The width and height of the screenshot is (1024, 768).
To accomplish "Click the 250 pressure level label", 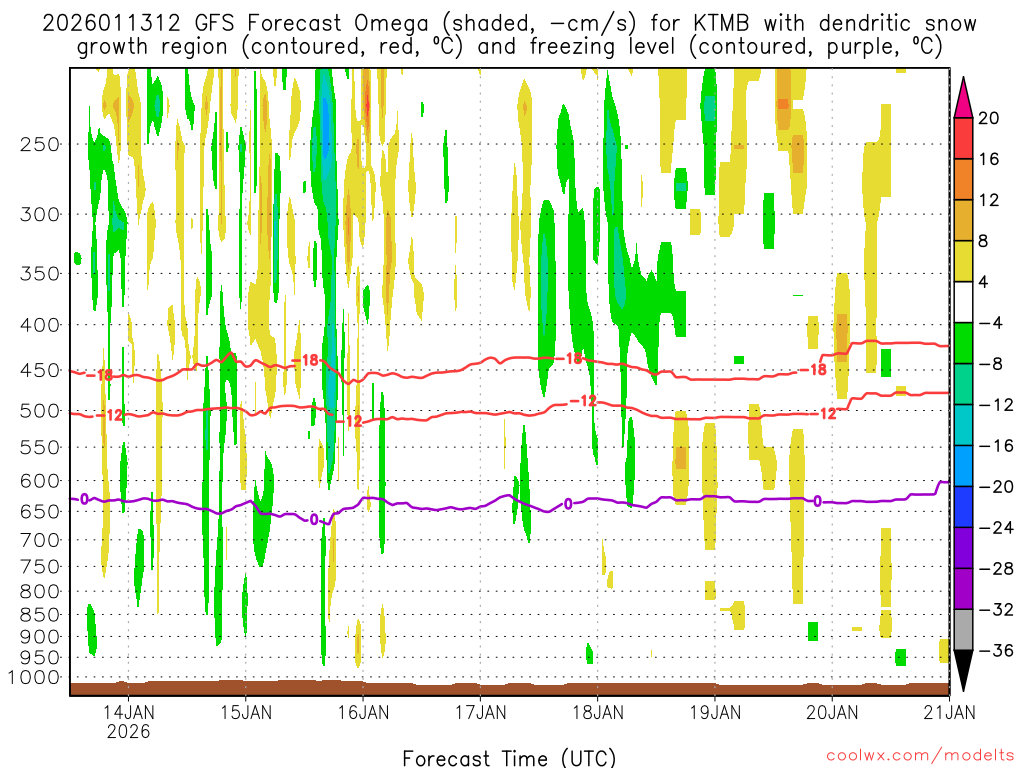I will tap(39, 144).
